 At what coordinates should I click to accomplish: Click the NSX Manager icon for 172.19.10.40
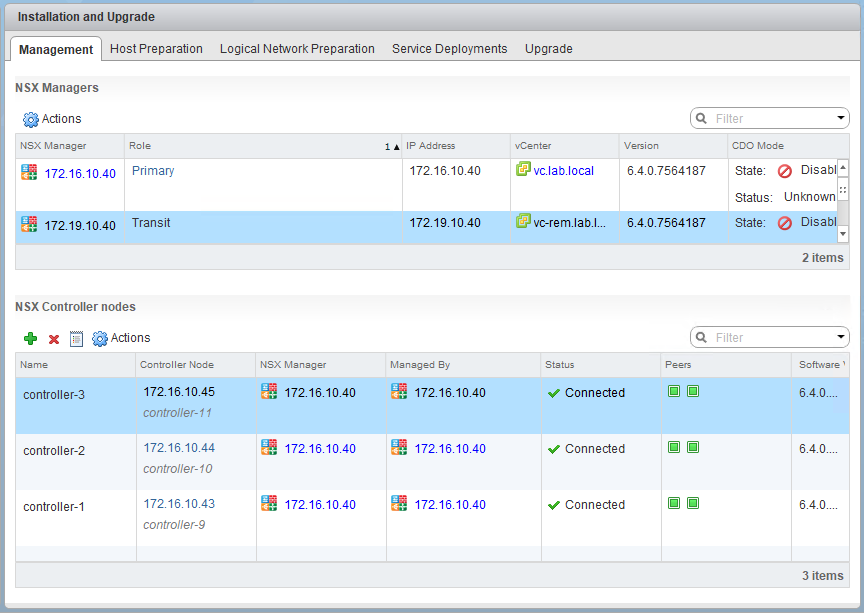(x=29, y=224)
